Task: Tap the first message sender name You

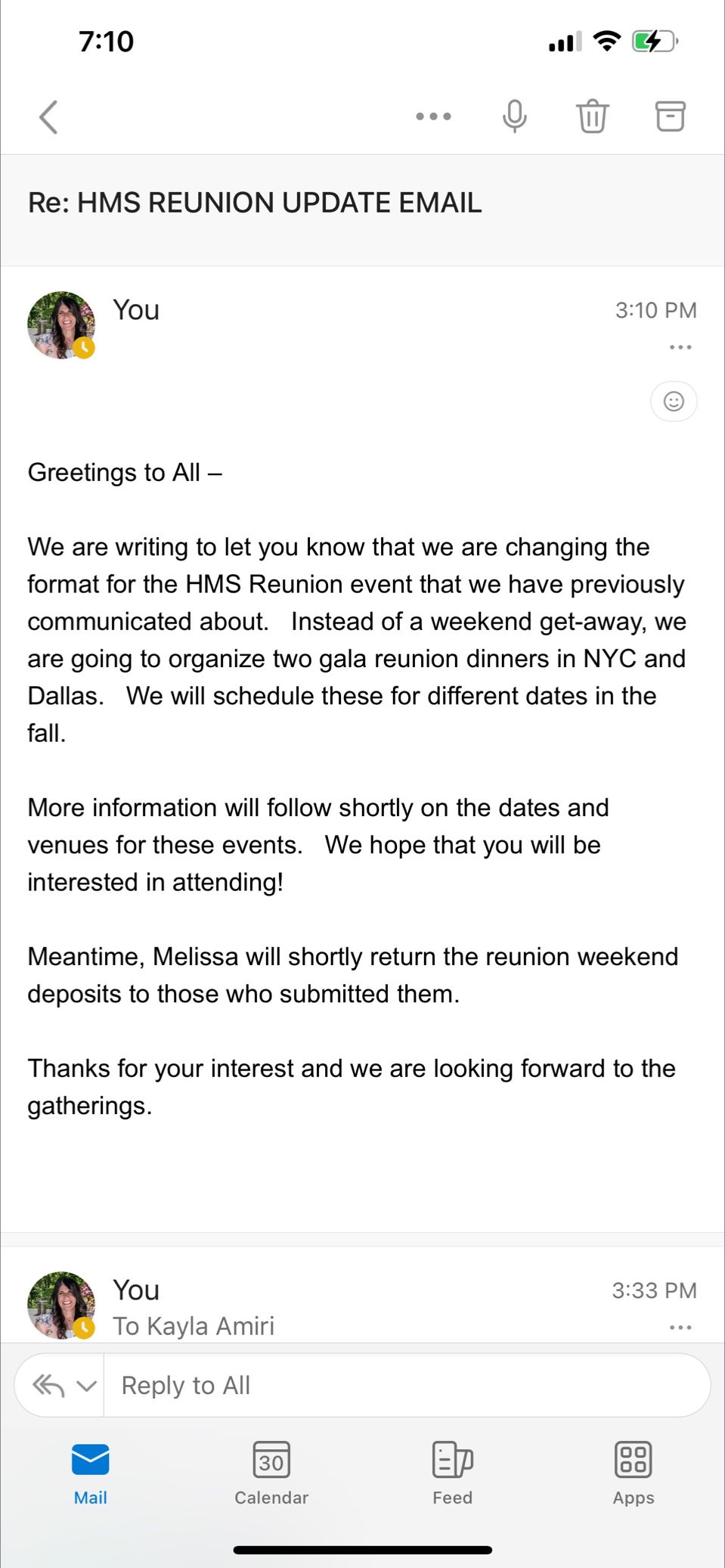Action: click(x=136, y=310)
